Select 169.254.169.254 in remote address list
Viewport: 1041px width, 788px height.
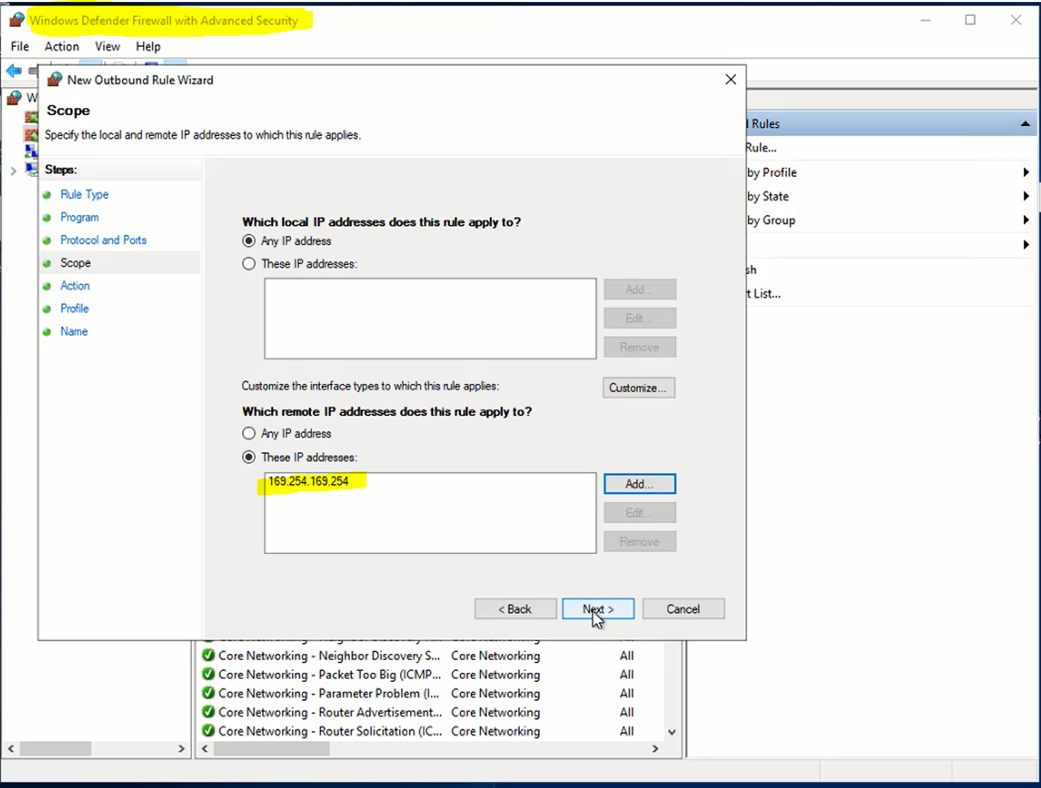[x=308, y=481]
